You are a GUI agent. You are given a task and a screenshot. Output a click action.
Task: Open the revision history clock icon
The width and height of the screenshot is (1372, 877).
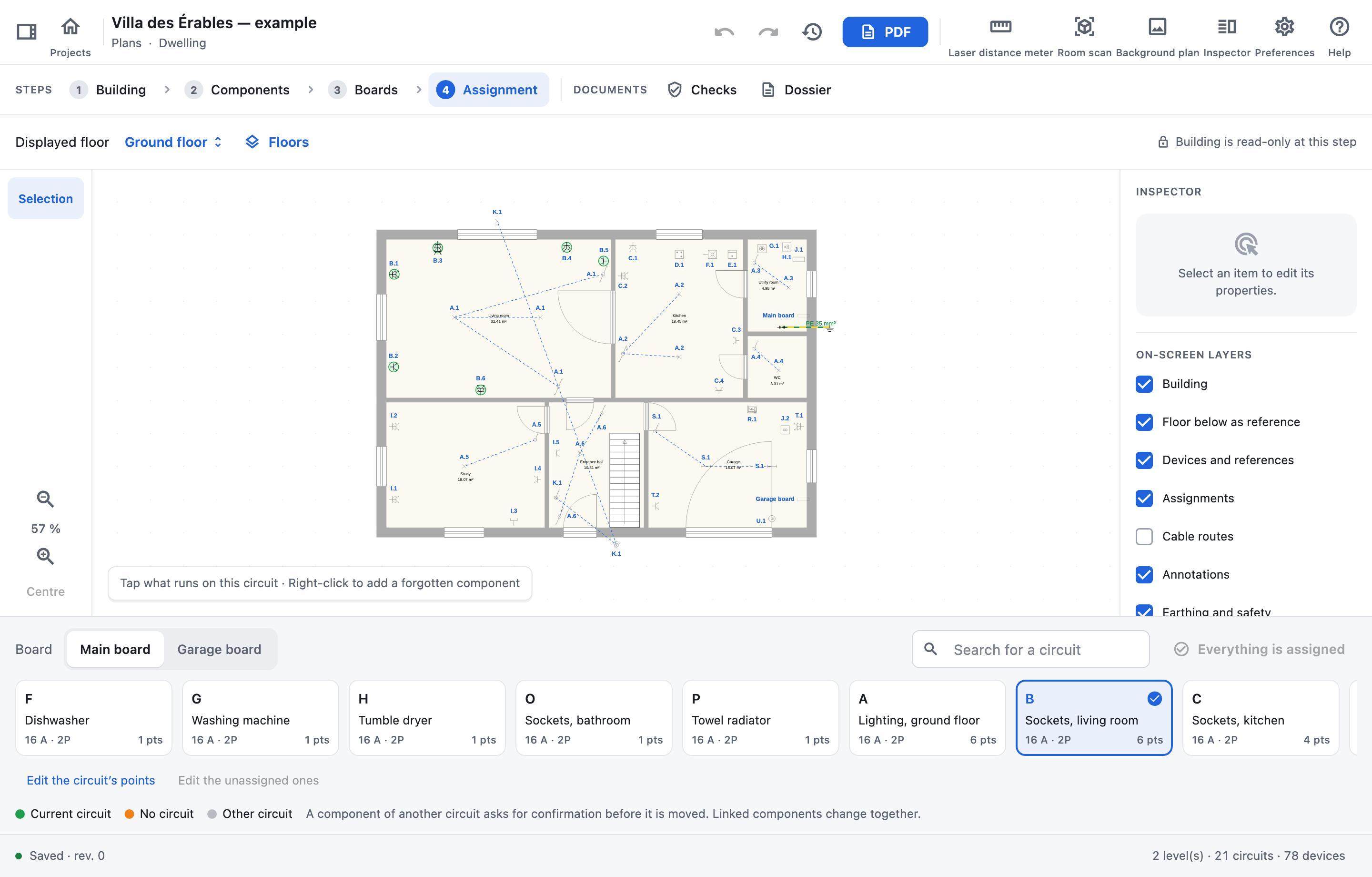(812, 32)
